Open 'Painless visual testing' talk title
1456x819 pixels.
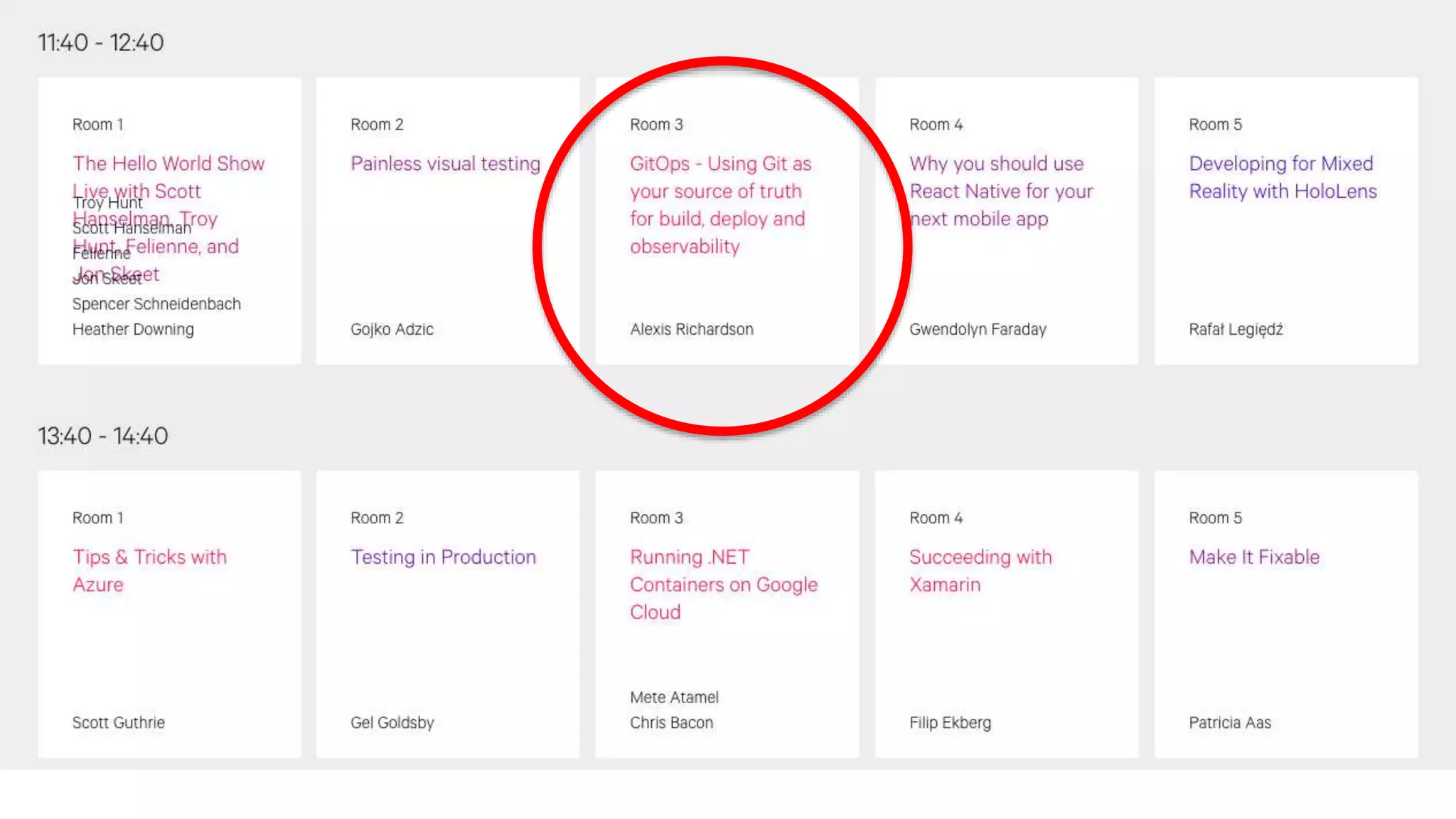click(445, 164)
